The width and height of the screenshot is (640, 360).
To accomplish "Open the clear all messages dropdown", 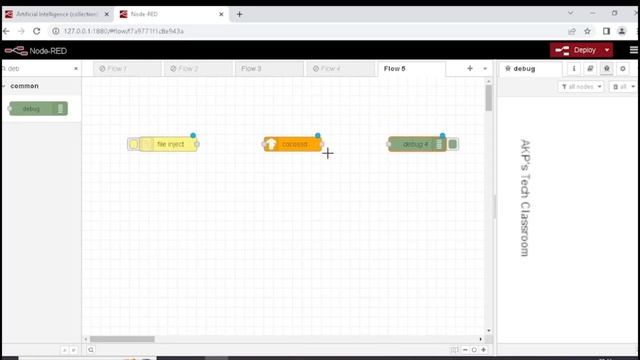I will click(624, 87).
